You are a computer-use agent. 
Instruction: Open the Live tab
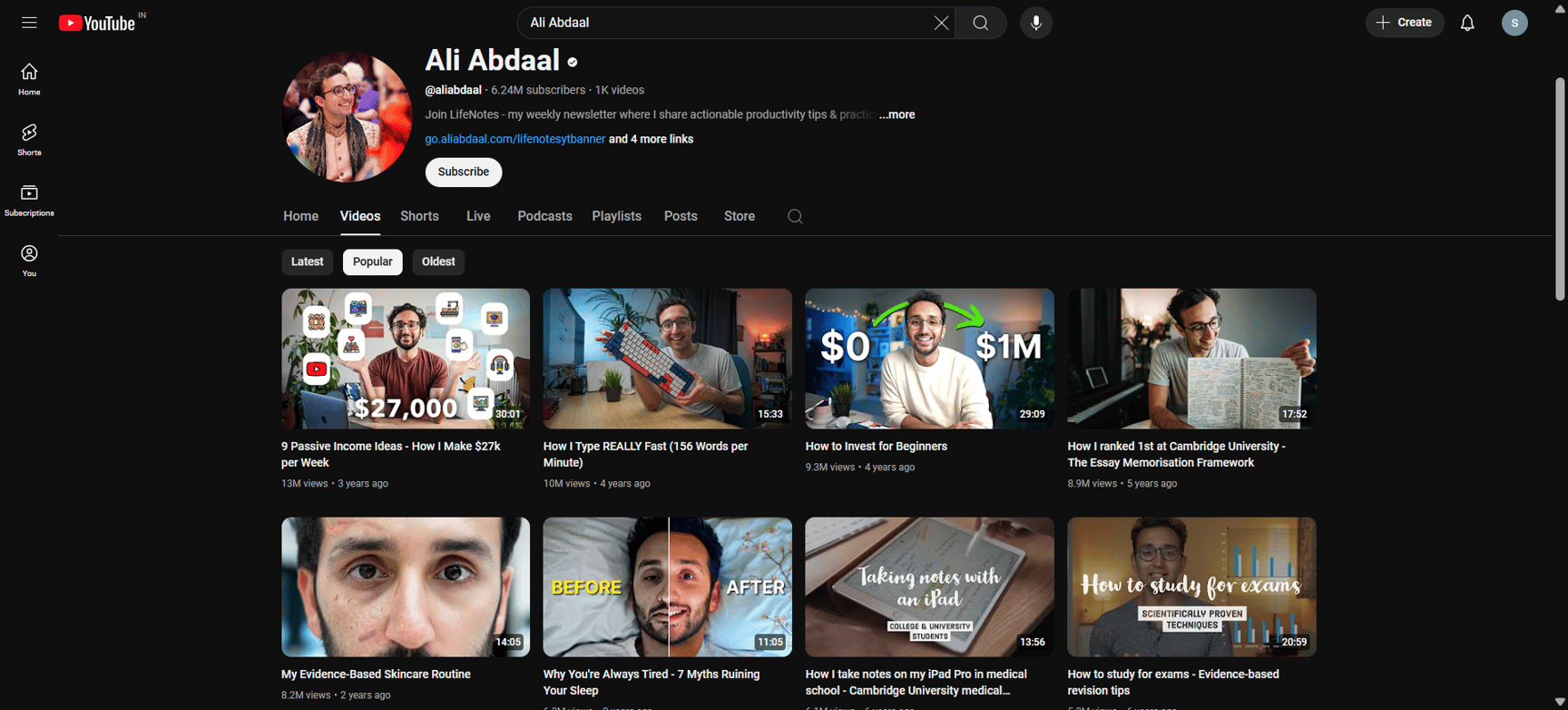point(478,216)
